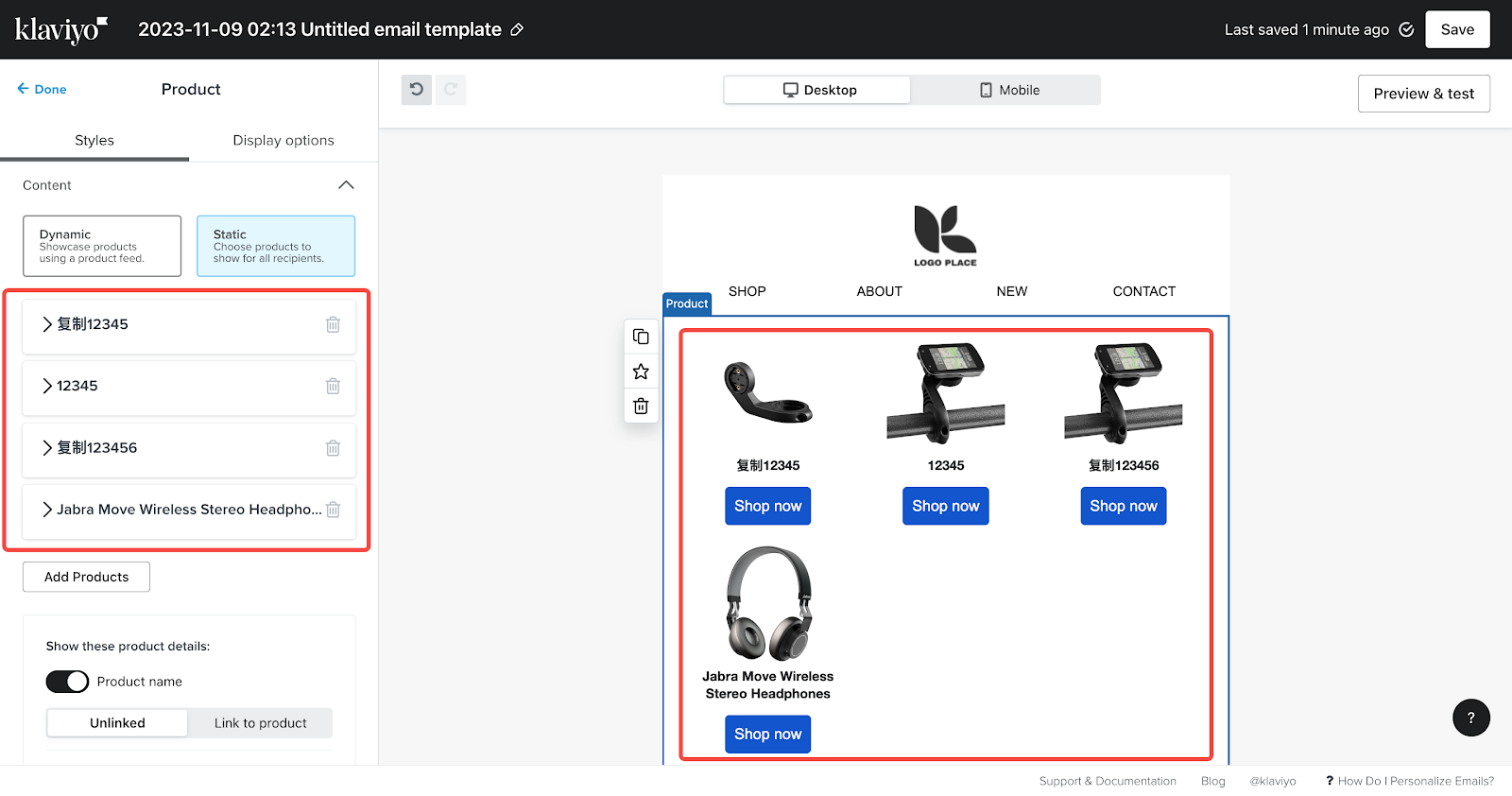Toggle the Product name switch
Screen dimensions: 1512x796
coord(67,682)
